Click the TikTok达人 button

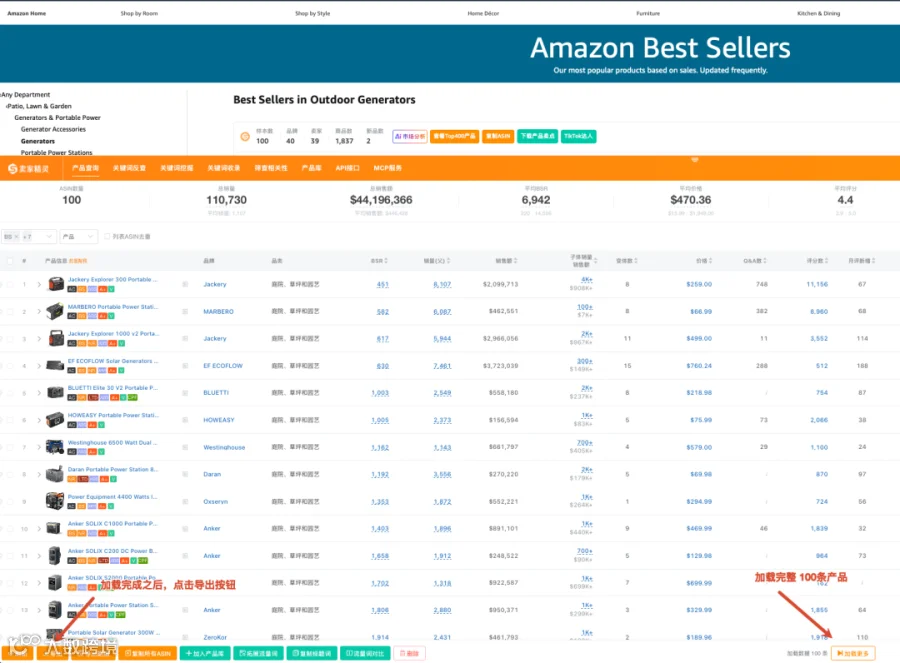[x=579, y=137]
